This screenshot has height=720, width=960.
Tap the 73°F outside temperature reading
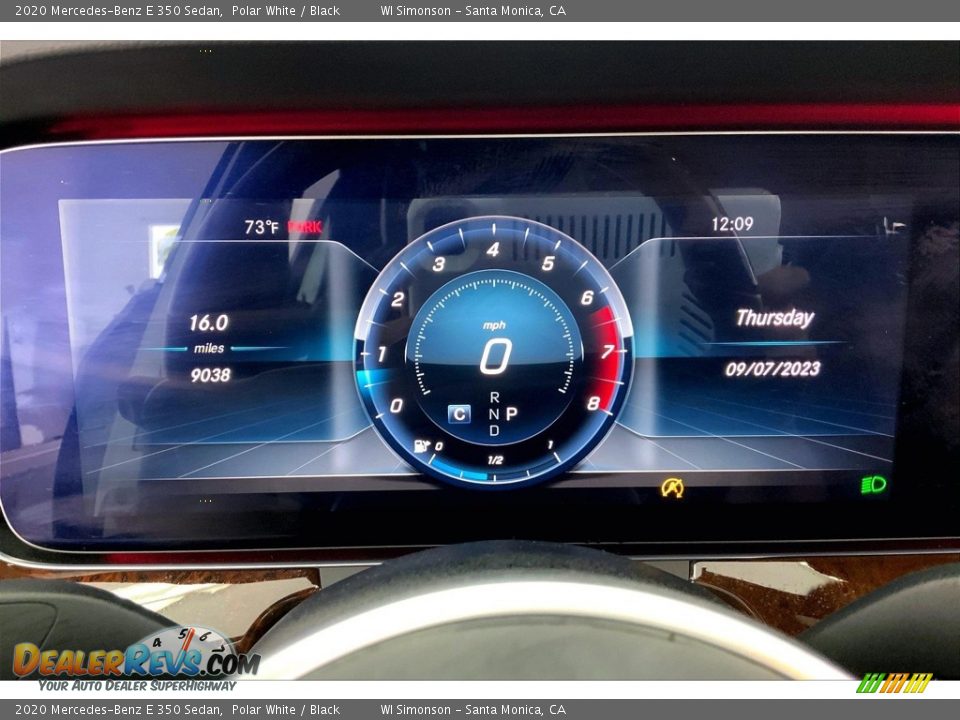[x=261, y=227]
